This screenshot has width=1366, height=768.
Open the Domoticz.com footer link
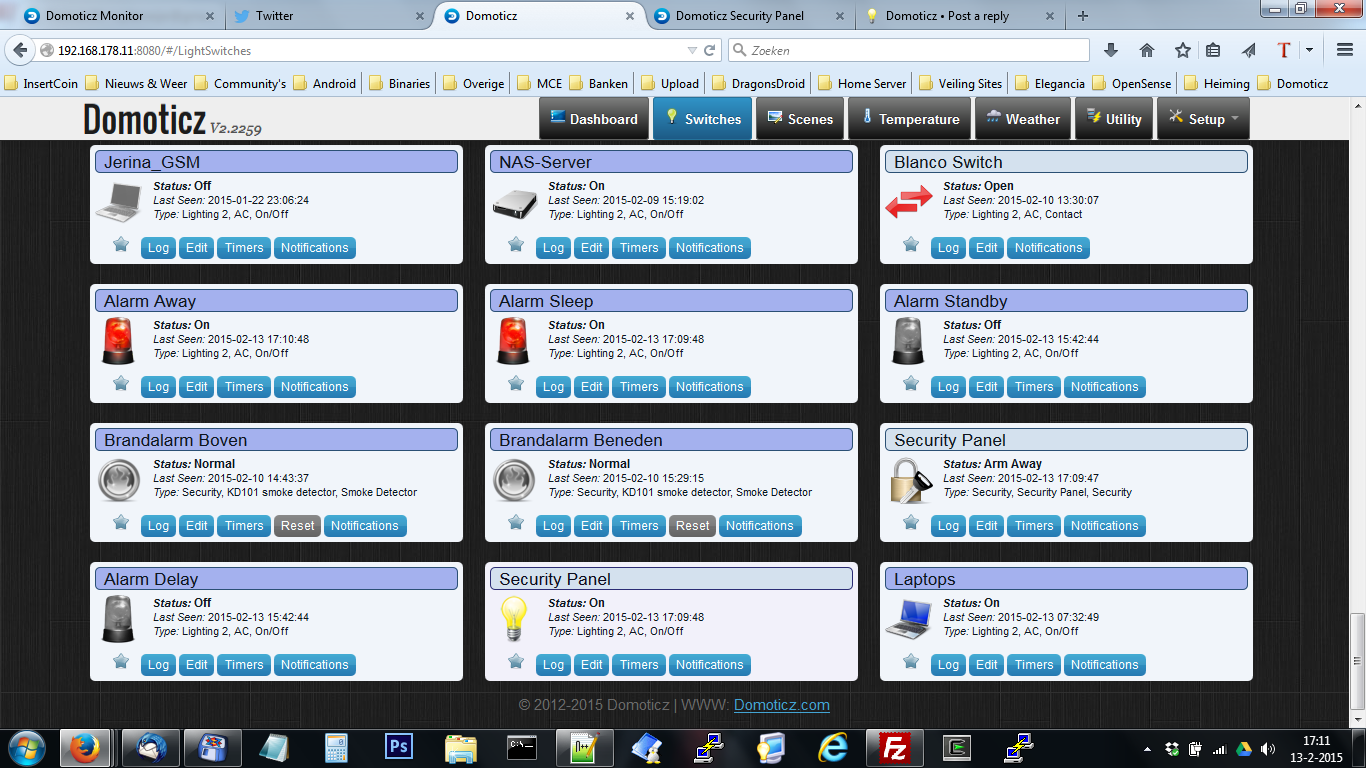pyautogui.click(x=782, y=705)
